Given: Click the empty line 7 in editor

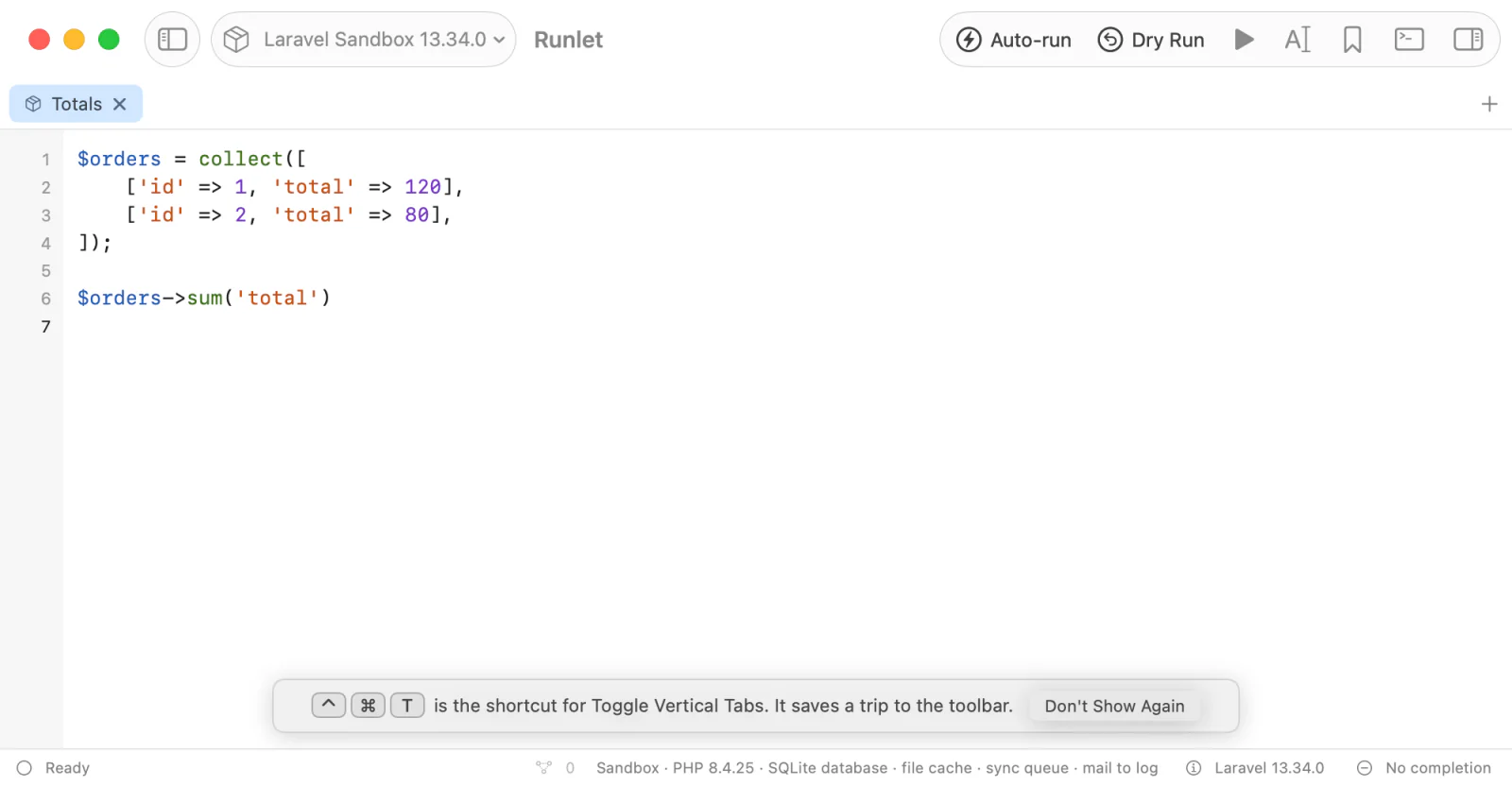Looking at the screenshot, I should point(787,327).
